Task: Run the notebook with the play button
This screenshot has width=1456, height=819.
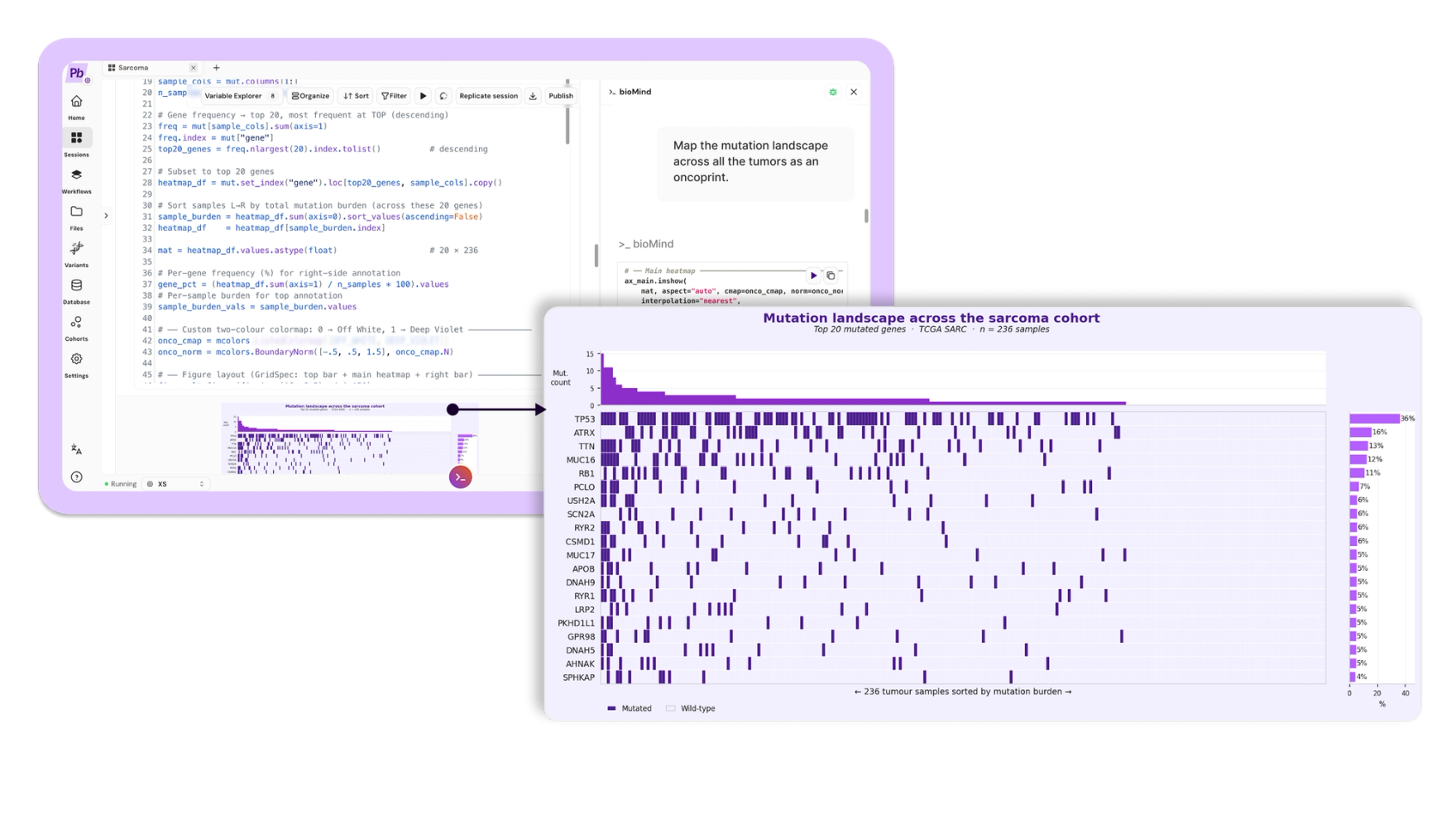Action: [x=423, y=96]
